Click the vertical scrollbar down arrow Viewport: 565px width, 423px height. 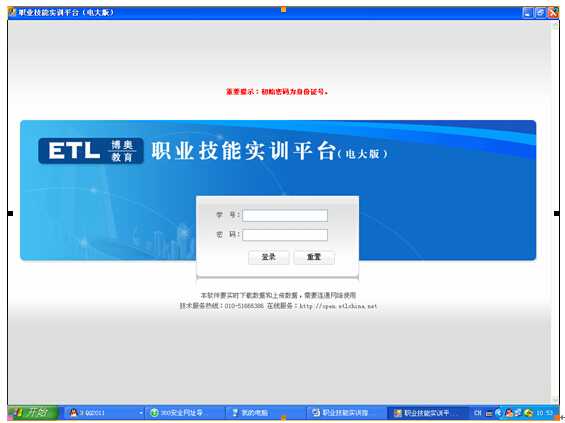(555, 399)
